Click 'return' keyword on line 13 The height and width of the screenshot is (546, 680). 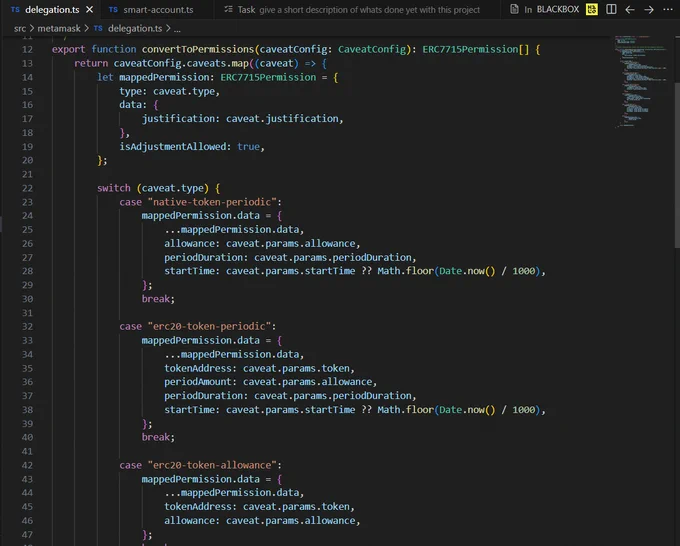(x=91, y=63)
